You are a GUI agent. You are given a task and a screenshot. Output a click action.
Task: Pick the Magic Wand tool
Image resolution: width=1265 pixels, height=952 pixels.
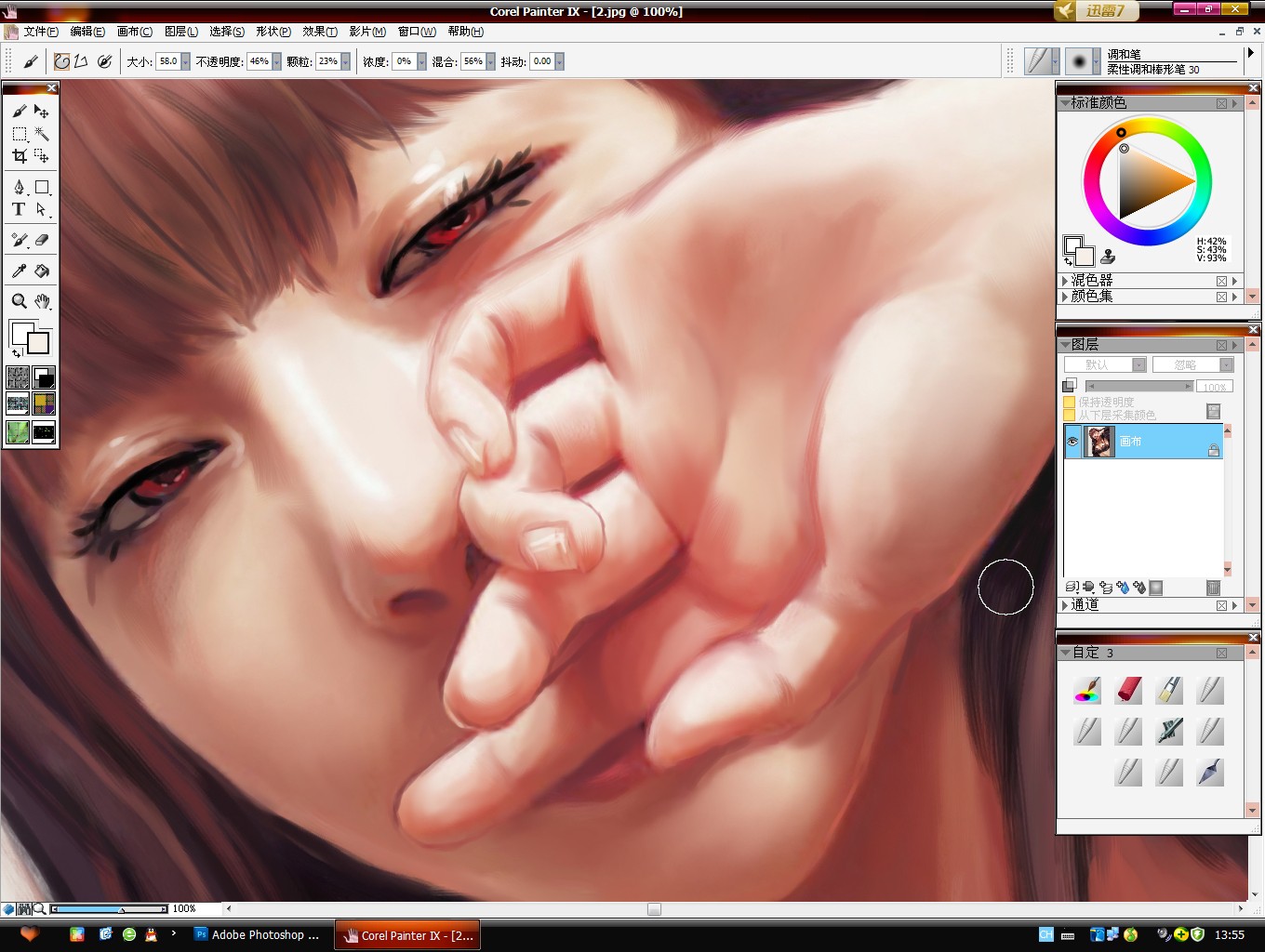click(42, 134)
